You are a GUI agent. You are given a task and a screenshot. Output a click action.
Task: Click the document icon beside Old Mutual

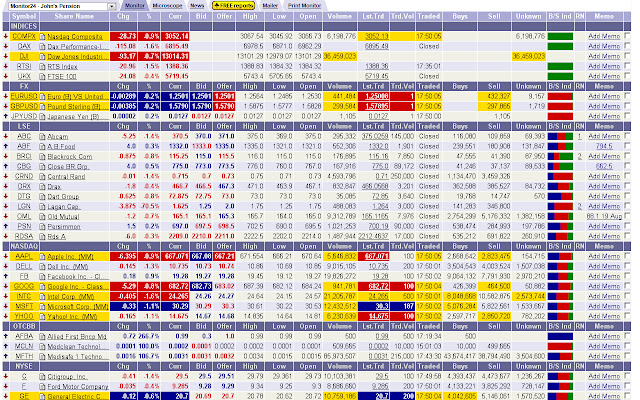pos(42,216)
